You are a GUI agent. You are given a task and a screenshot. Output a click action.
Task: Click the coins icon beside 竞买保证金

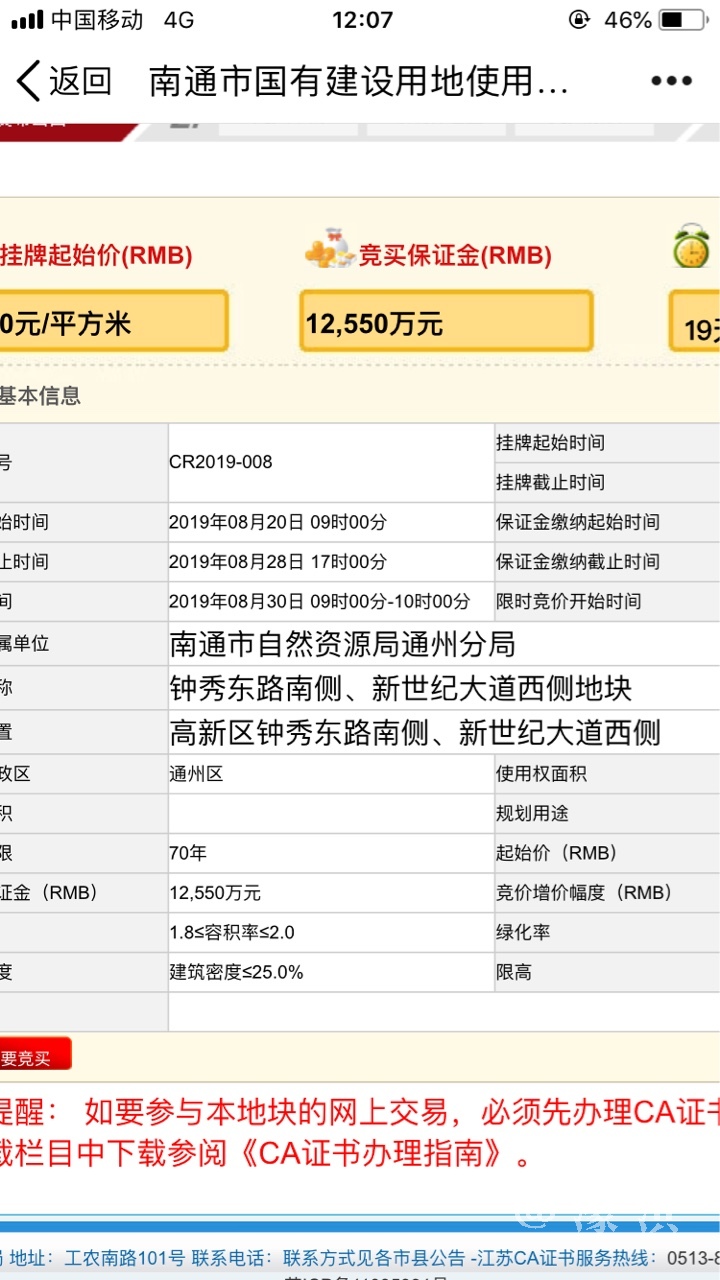tap(329, 253)
